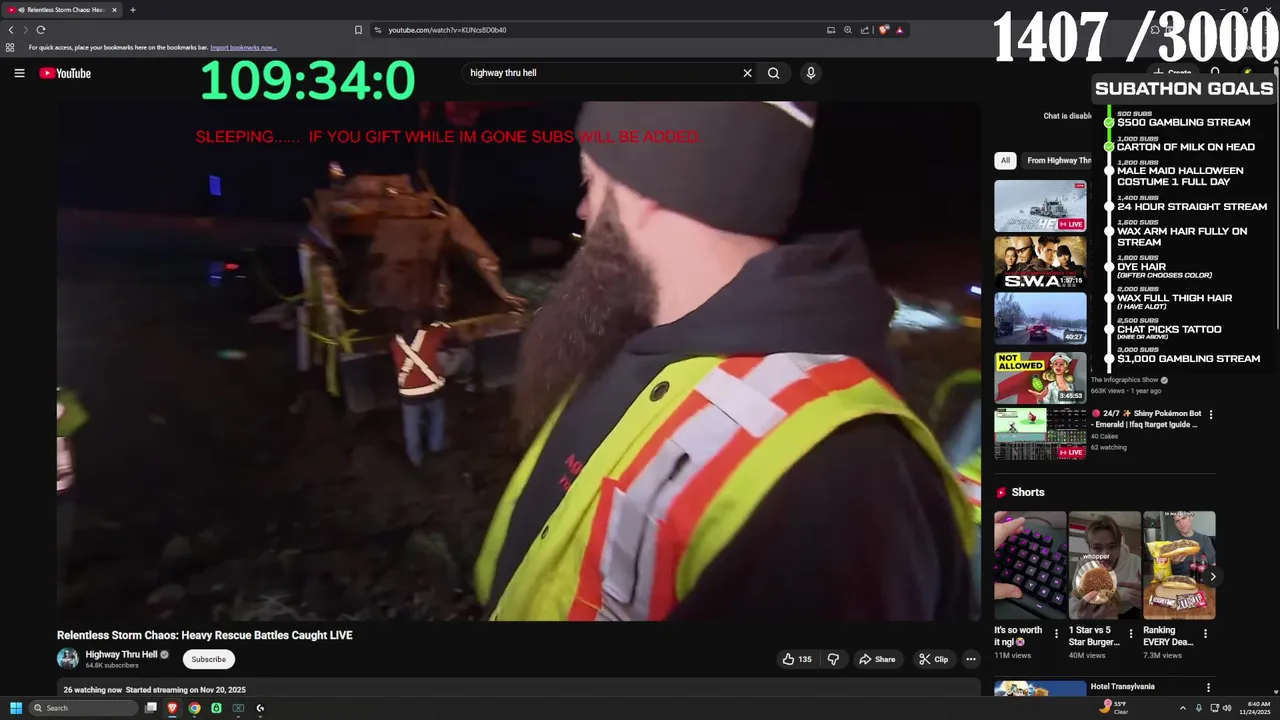Screen dimensions: 1280x720
Task: Create a Clip of the video
Action: 933,659
